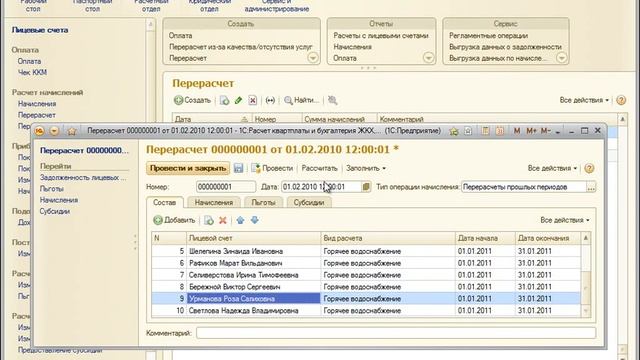Click the star favorites icon left of the dialog title
Image resolution: width=640 pixels, height=360 pixels.
click(x=72, y=131)
